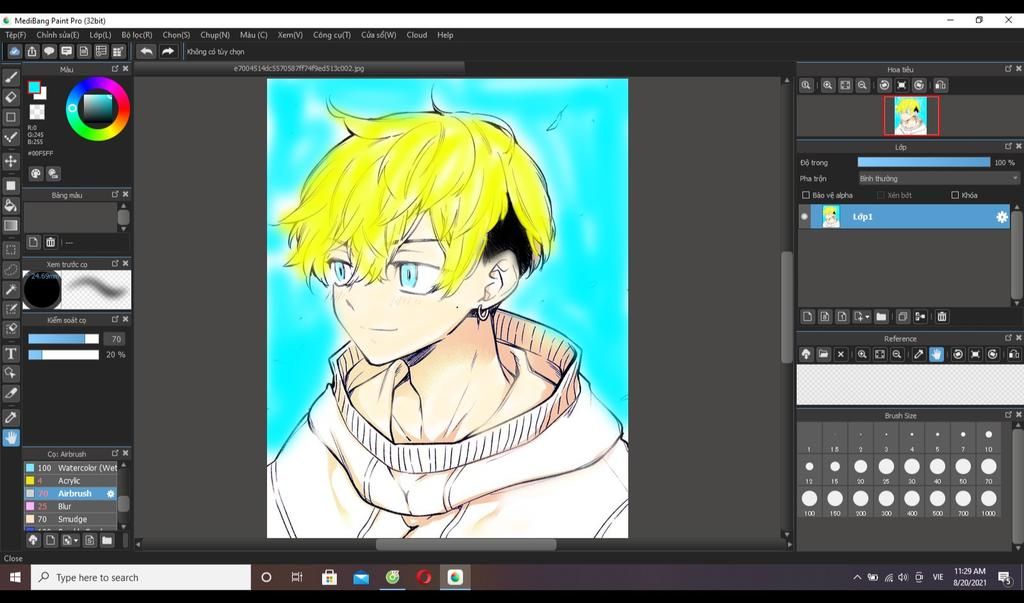Open the Cloud menu
Screen dimensions: 1024x603
point(417,35)
